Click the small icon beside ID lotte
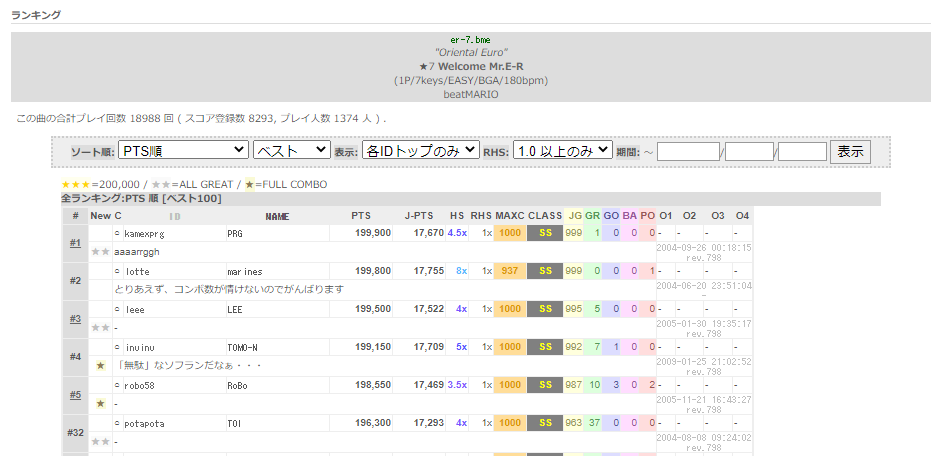 tap(117, 271)
